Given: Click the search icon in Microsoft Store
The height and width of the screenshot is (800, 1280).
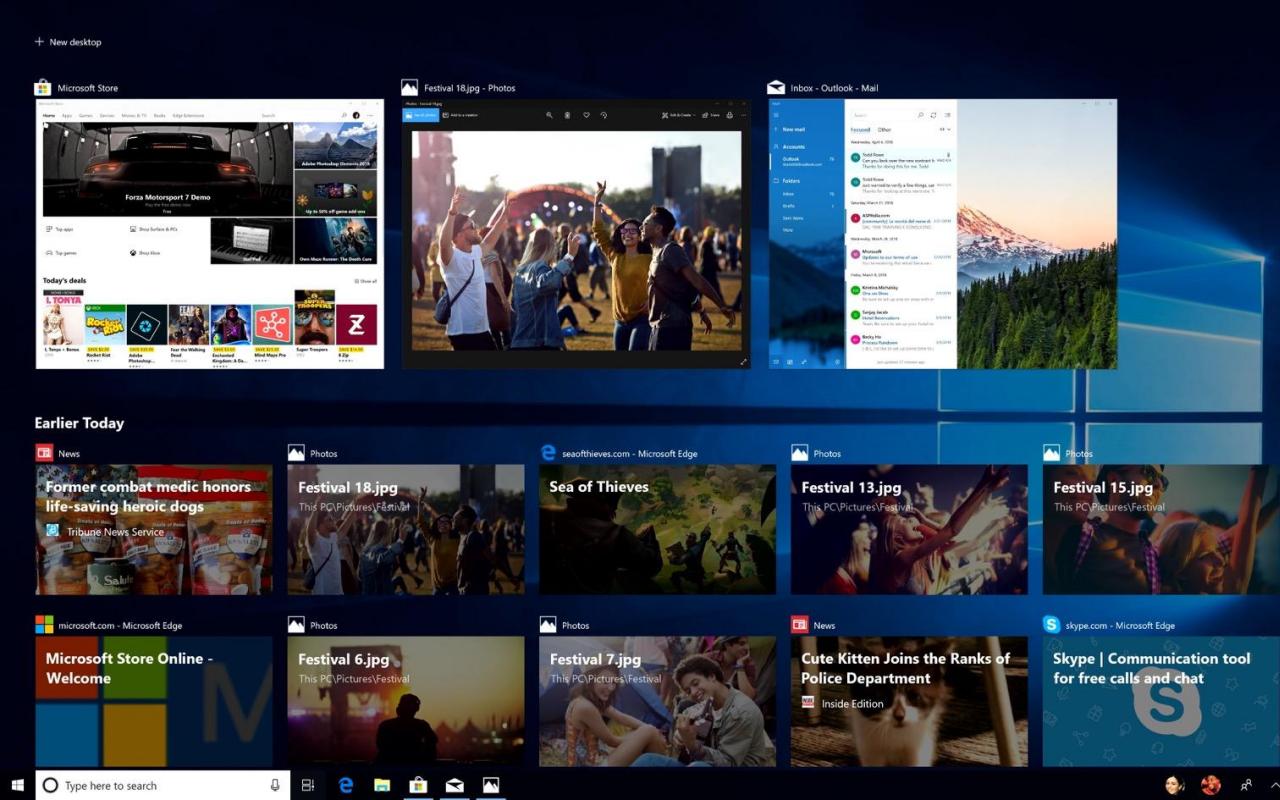Looking at the screenshot, I should point(343,115).
